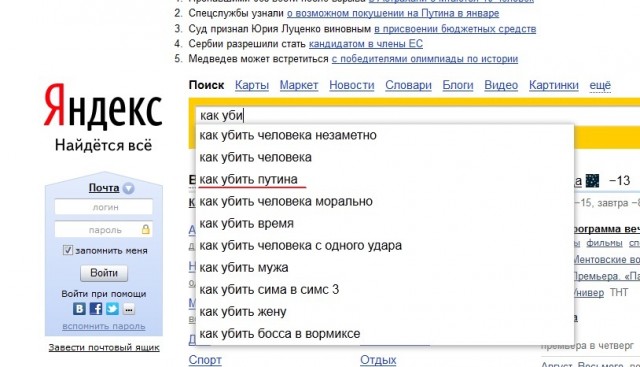
Task: Click the weather icon next to −13
Action: pos(592,180)
